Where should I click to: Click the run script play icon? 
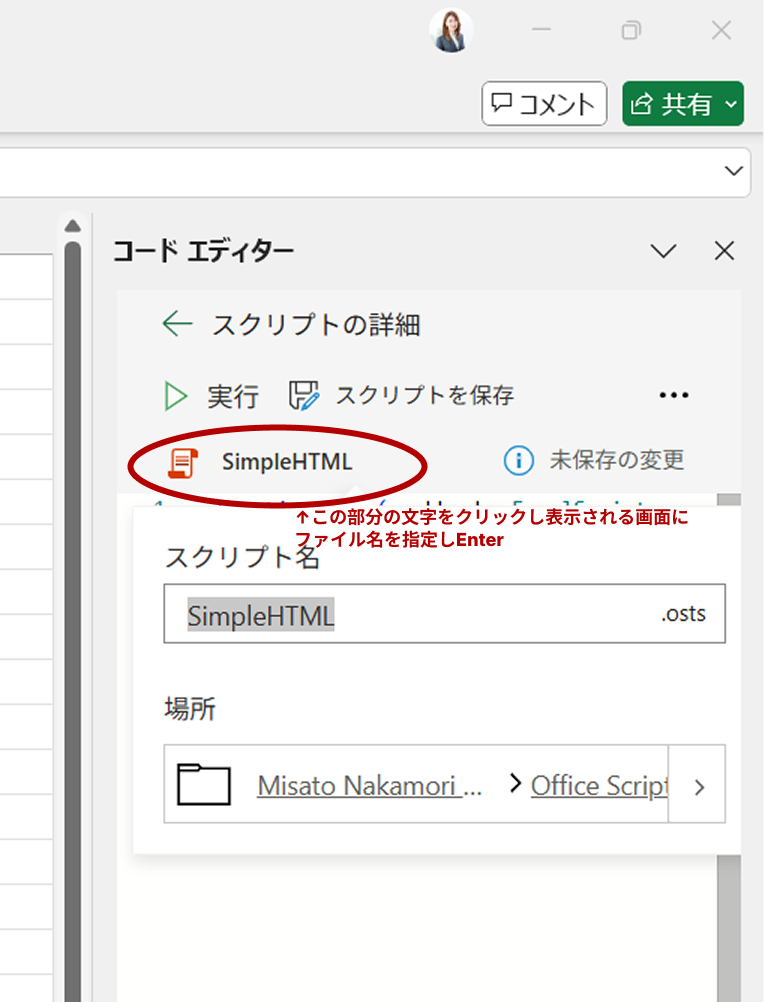176,396
